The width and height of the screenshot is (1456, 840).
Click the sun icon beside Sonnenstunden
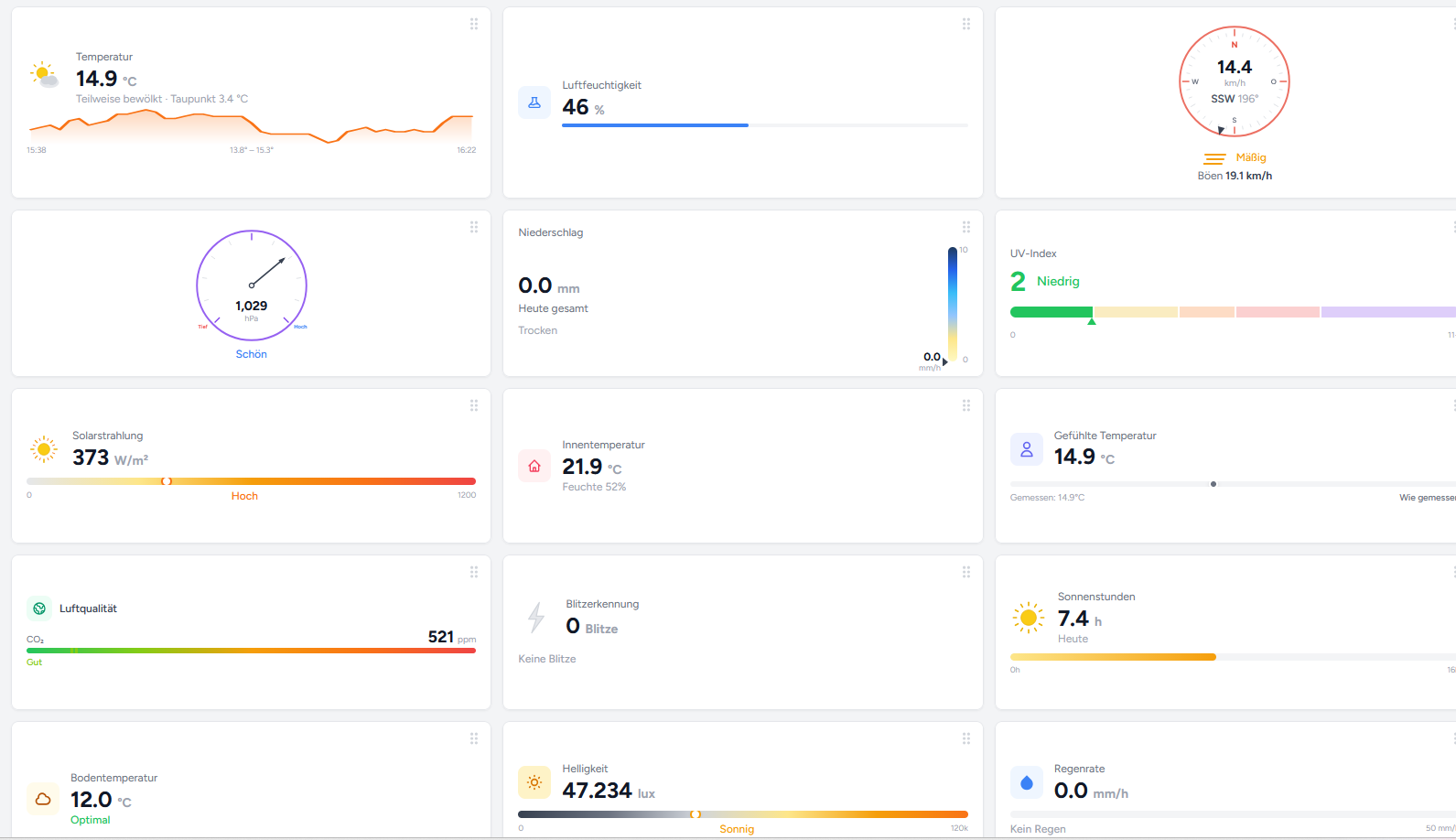click(1028, 618)
